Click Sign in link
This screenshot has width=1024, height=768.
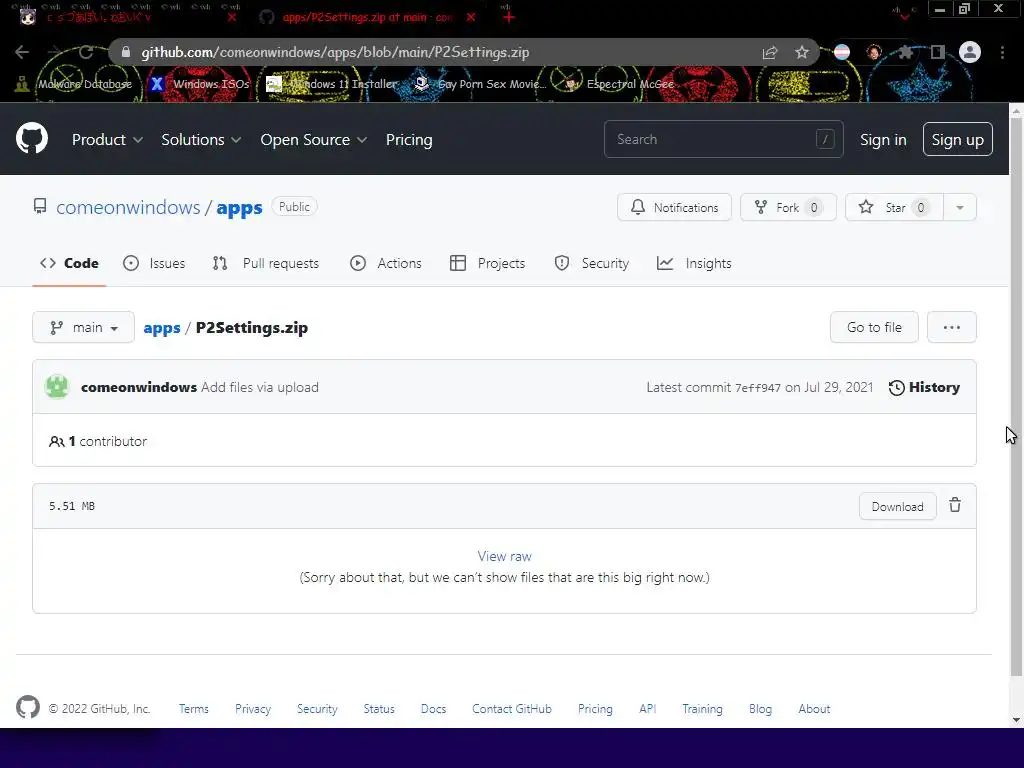883,140
